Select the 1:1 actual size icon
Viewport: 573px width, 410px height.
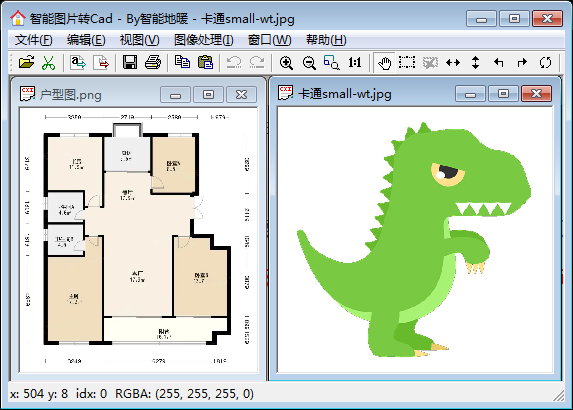[x=354, y=62]
